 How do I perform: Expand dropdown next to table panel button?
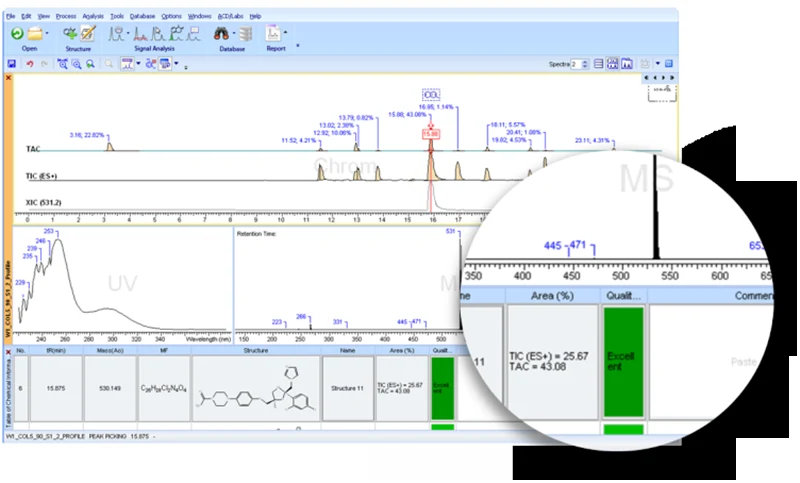(x=177, y=64)
